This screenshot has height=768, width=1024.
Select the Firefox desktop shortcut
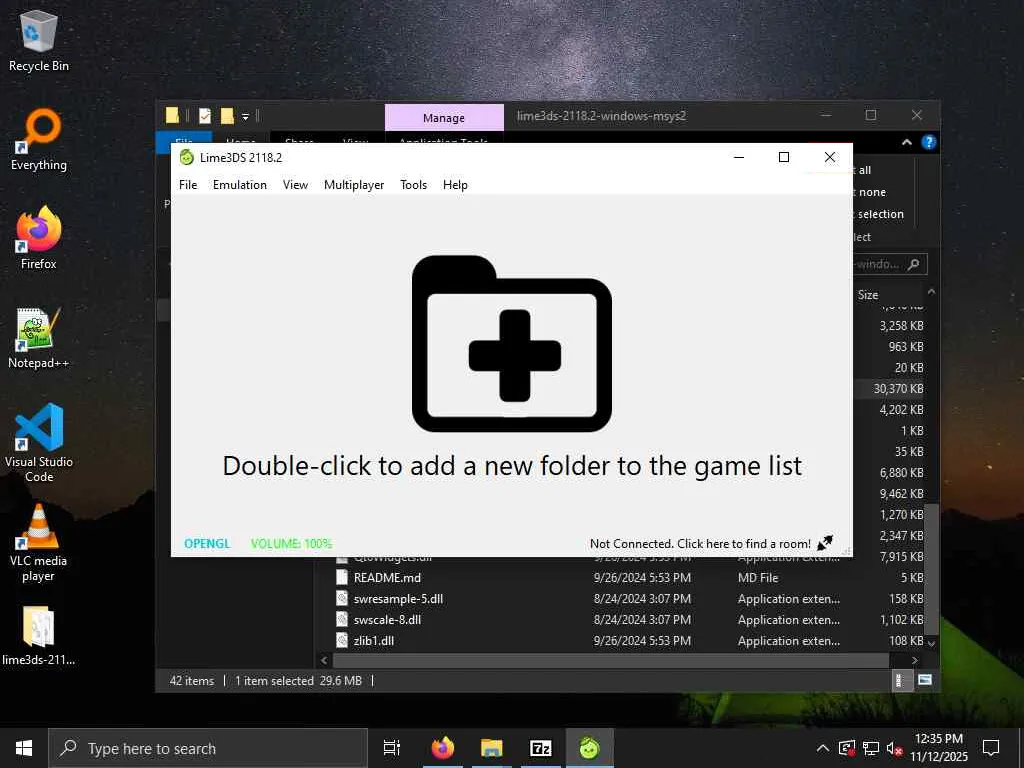click(39, 238)
